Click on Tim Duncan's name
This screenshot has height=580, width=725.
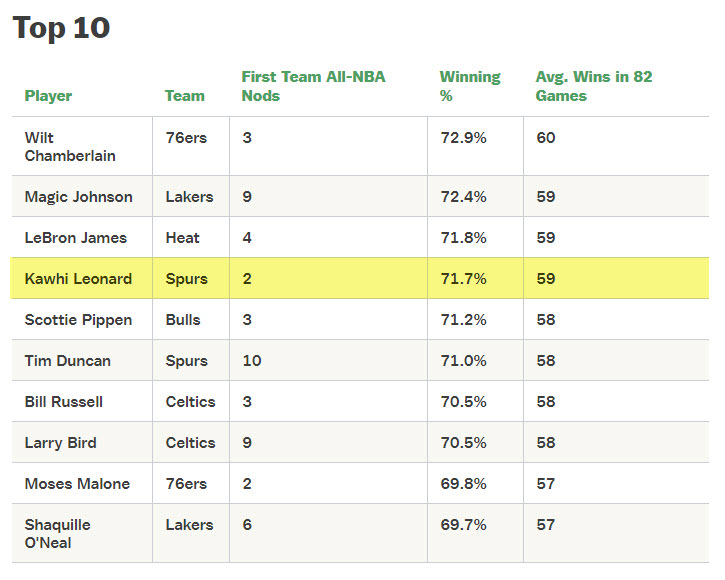tap(68, 361)
